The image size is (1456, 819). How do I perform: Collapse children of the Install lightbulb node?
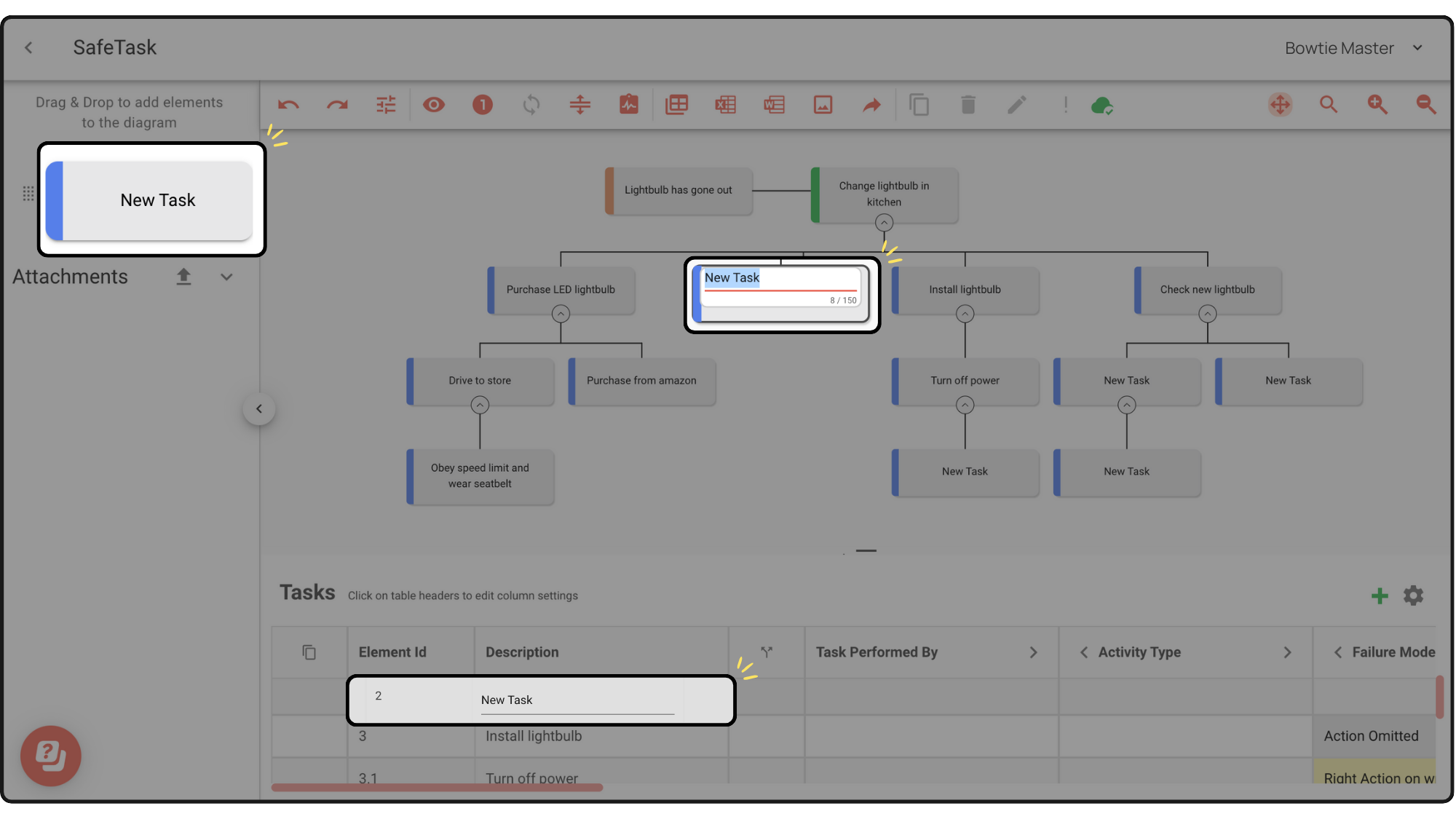click(965, 314)
